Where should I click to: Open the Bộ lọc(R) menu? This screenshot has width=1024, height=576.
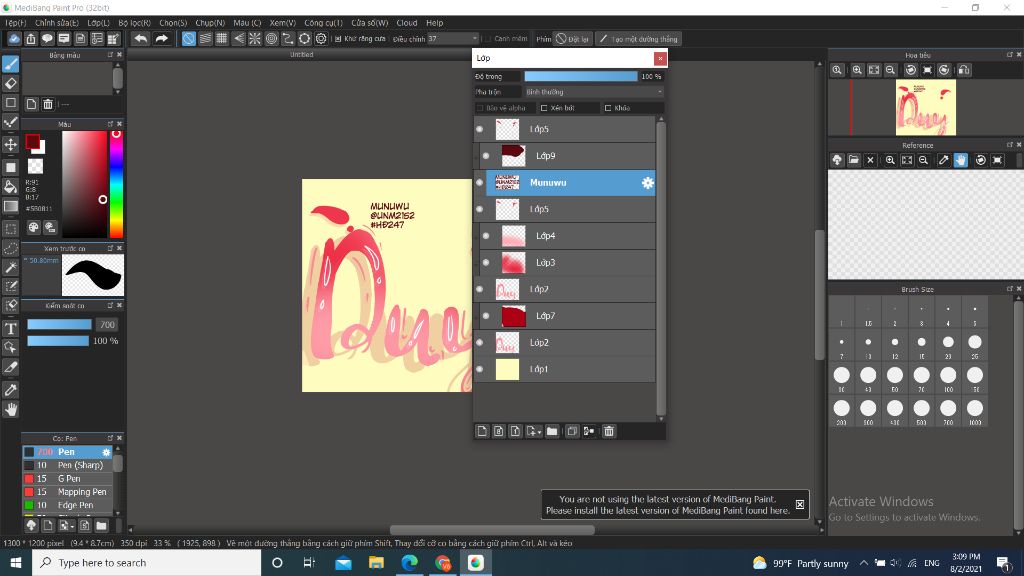[x=135, y=23]
